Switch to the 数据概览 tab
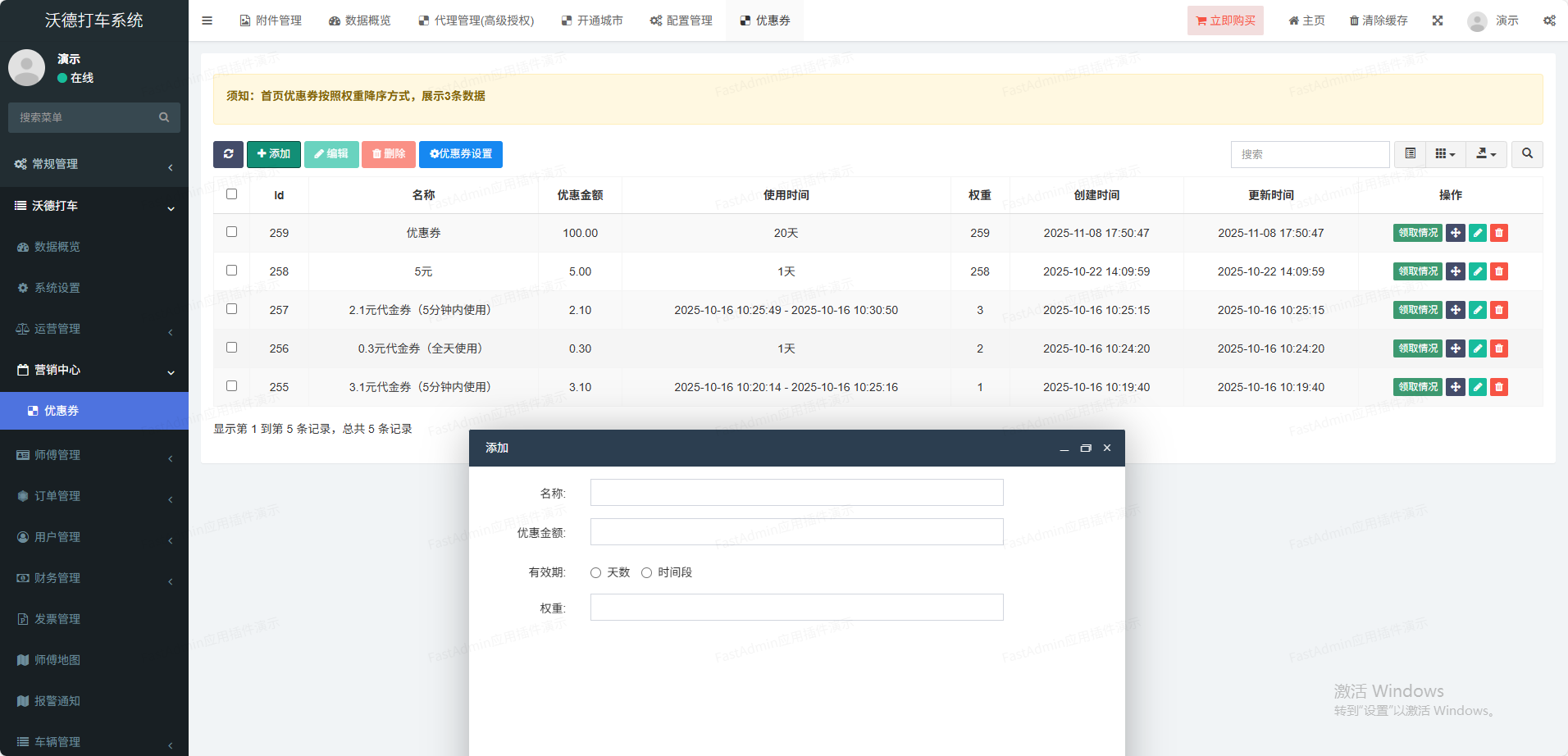The image size is (1568, 756). click(360, 20)
